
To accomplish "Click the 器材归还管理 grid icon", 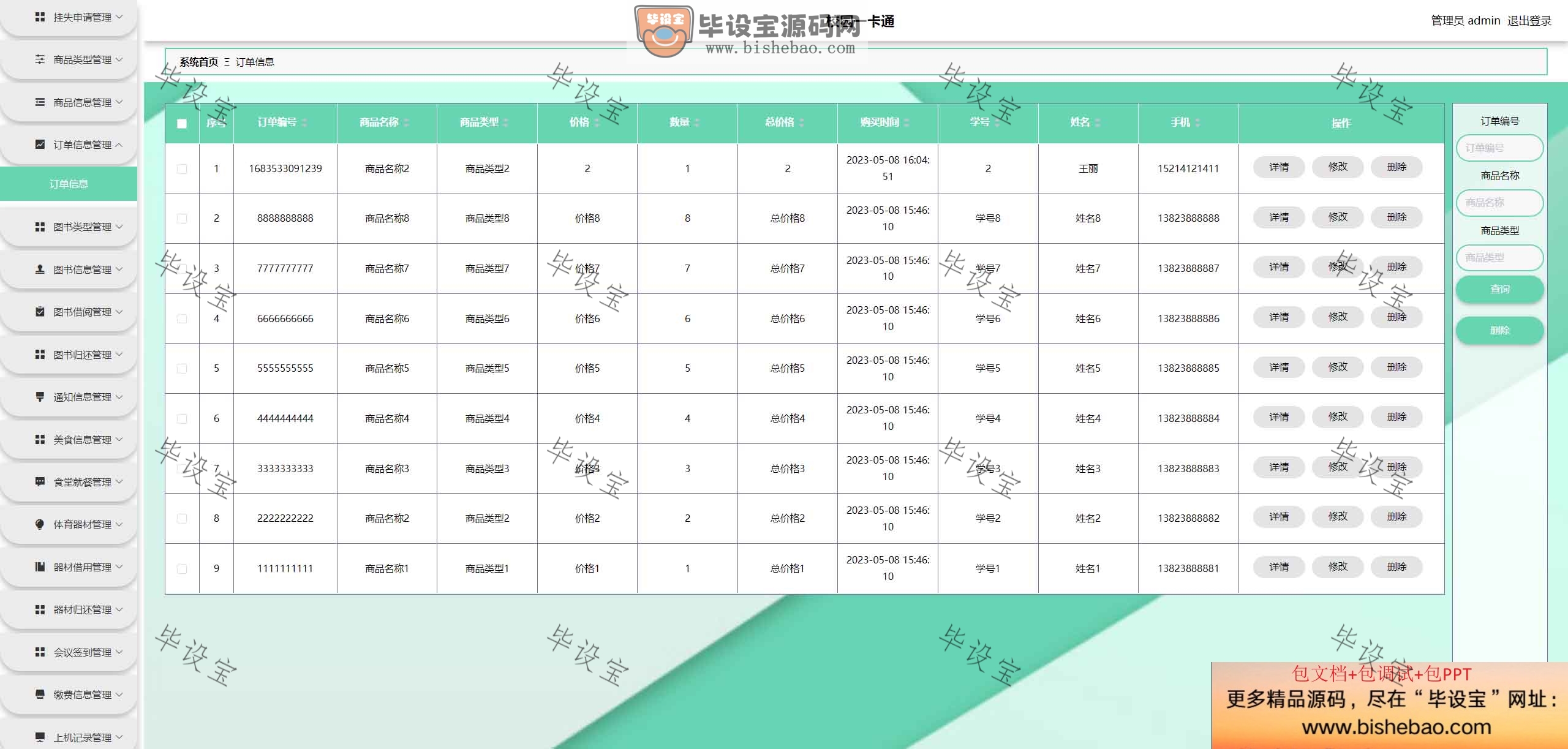I will [40, 609].
